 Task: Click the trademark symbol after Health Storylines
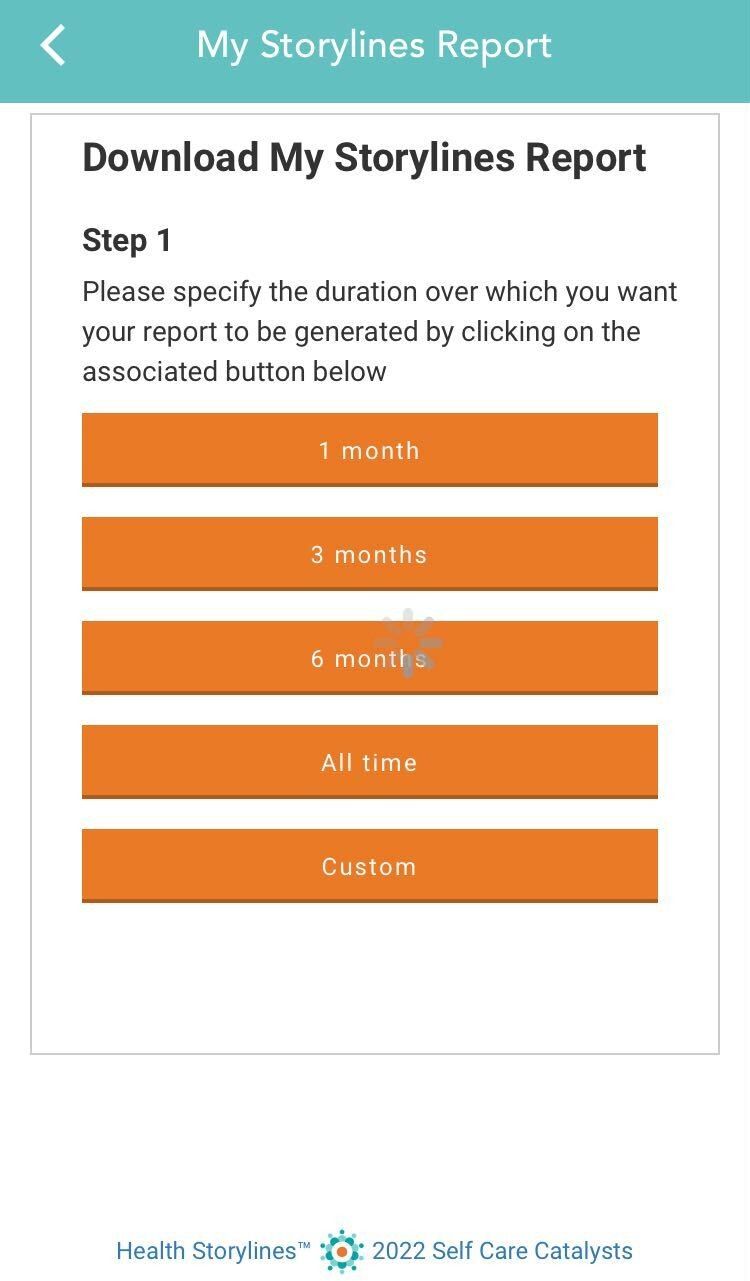point(304,1246)
